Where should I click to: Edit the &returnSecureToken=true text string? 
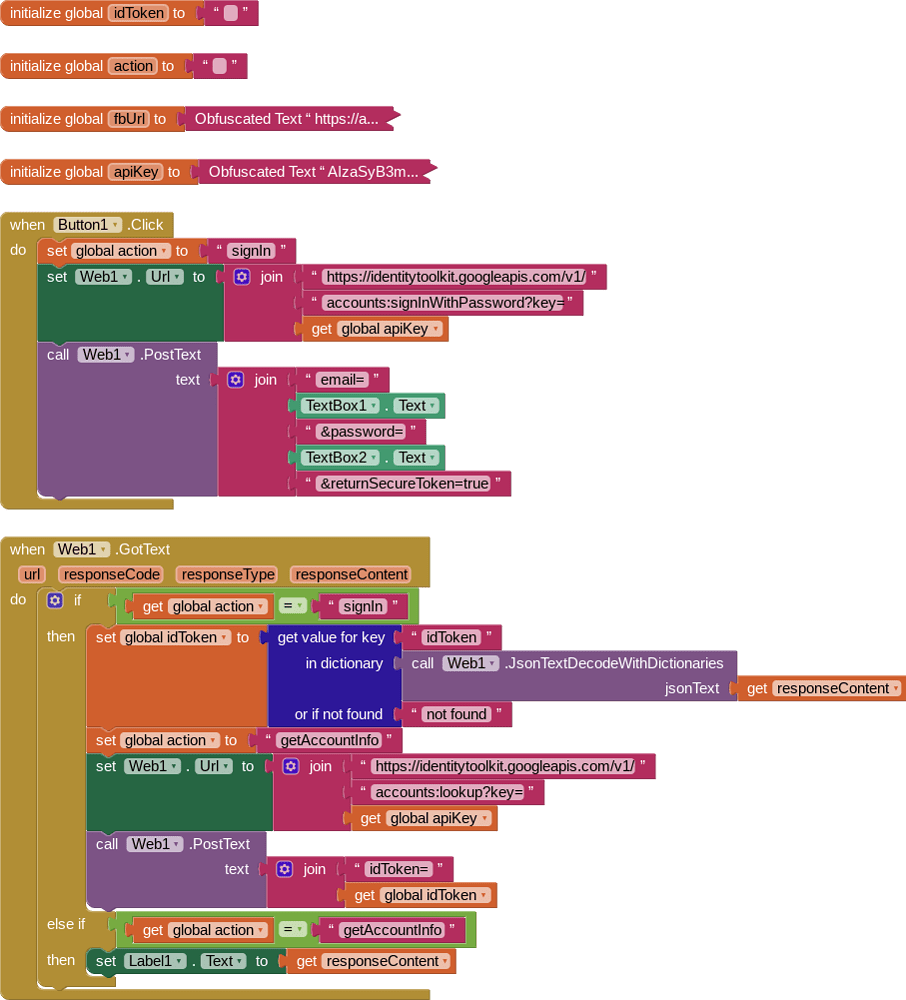pos(403,484)
